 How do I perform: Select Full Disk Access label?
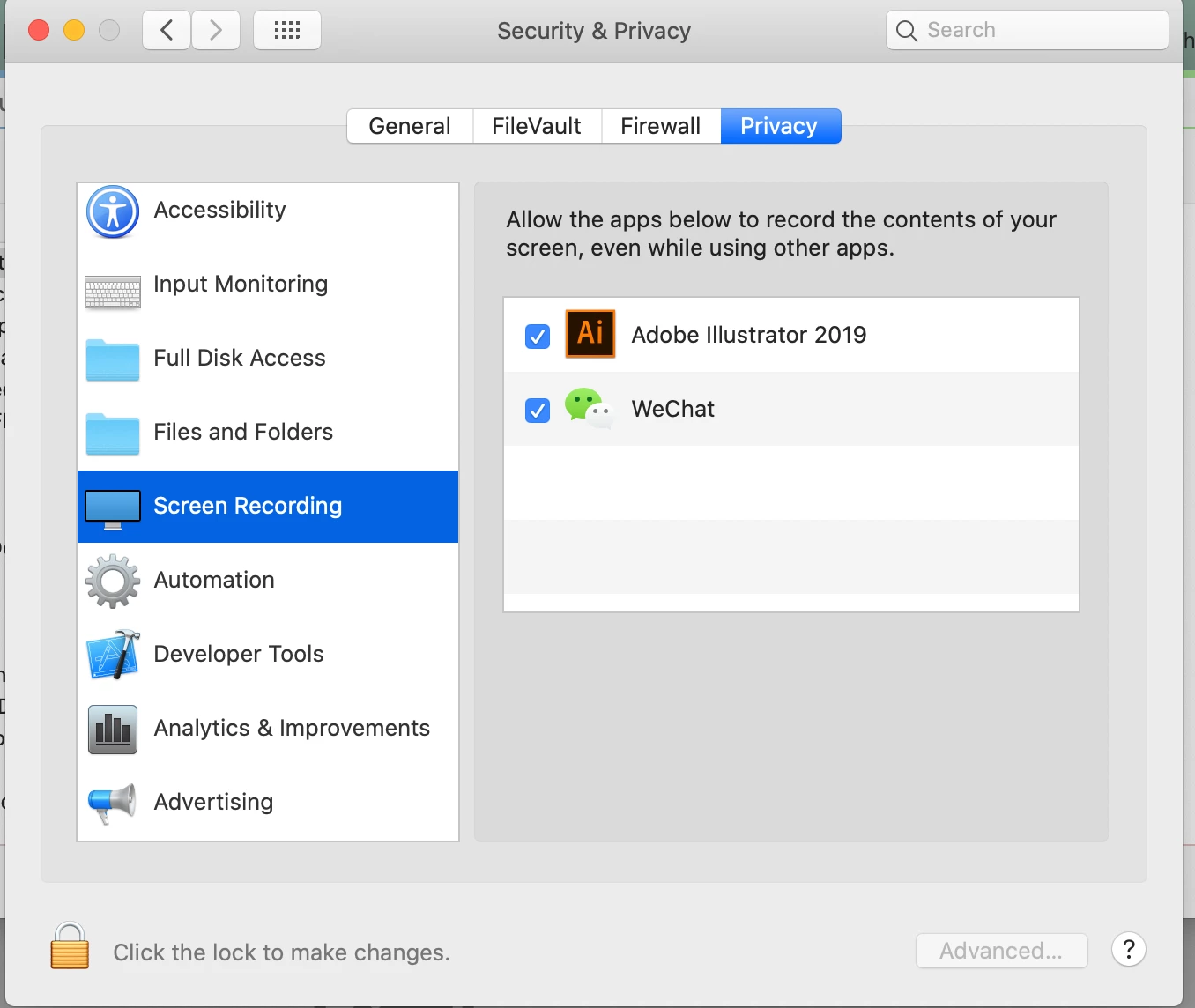click(240, 358)
